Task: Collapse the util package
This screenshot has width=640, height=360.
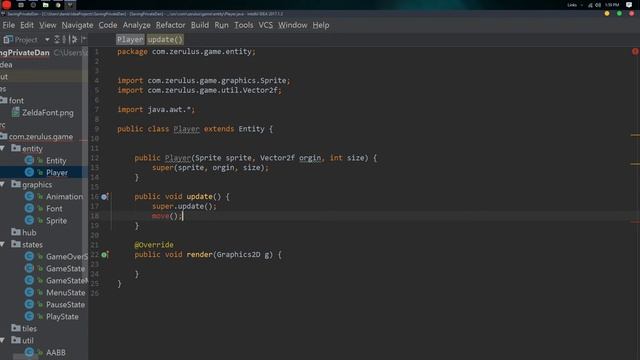Action: pyautogui.click(x=3, y=340)
